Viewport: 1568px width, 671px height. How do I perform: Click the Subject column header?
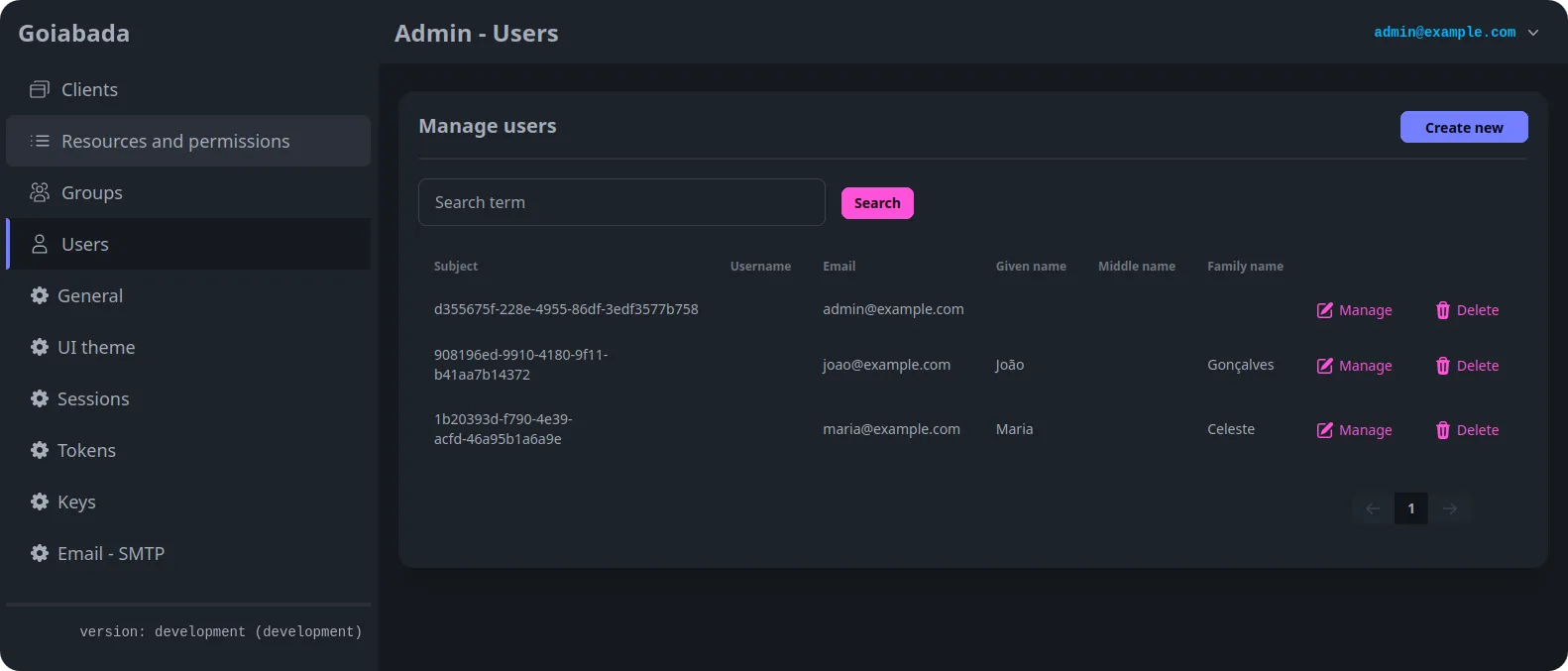coord(456,267)
